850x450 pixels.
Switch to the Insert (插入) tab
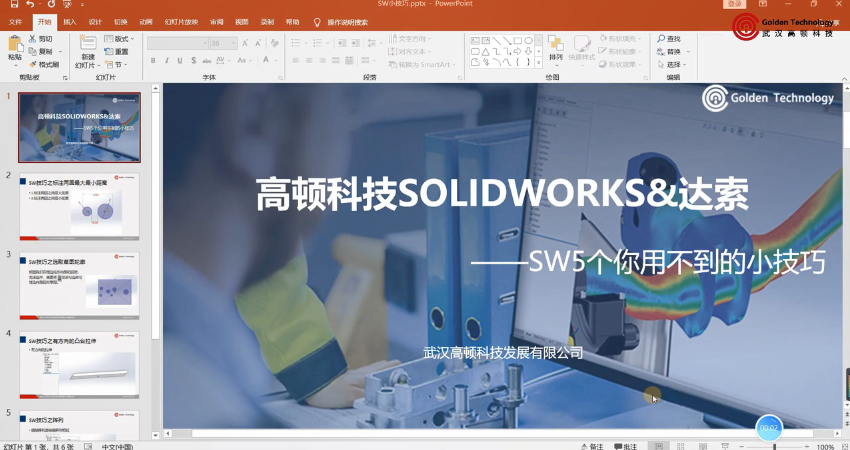[70, 22]
